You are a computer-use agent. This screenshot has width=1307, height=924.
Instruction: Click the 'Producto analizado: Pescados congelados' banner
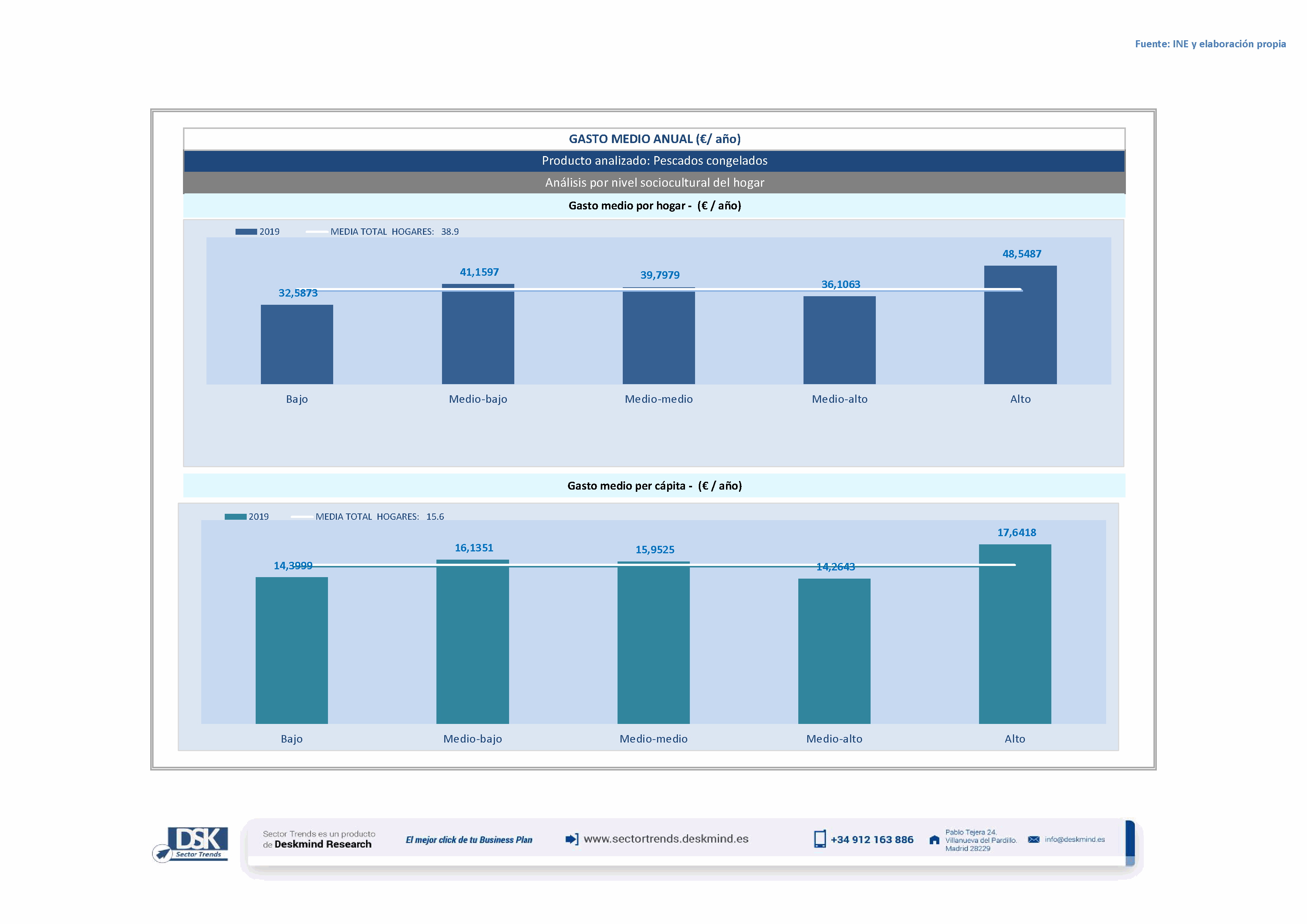[654, 161]
